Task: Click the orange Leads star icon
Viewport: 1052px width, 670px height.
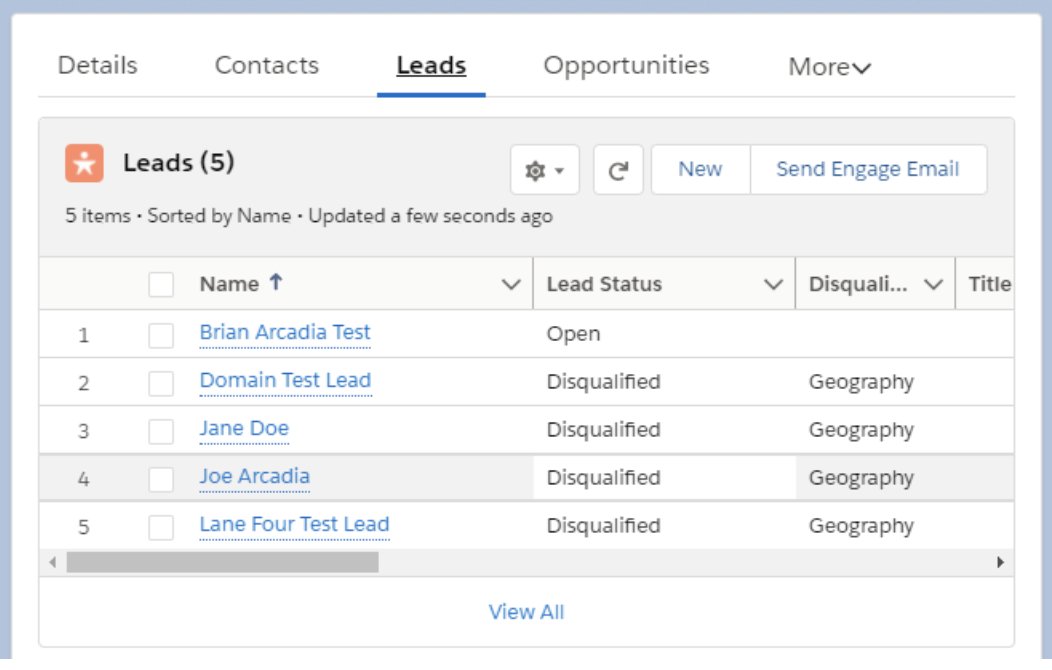Action: click(84, 163)
